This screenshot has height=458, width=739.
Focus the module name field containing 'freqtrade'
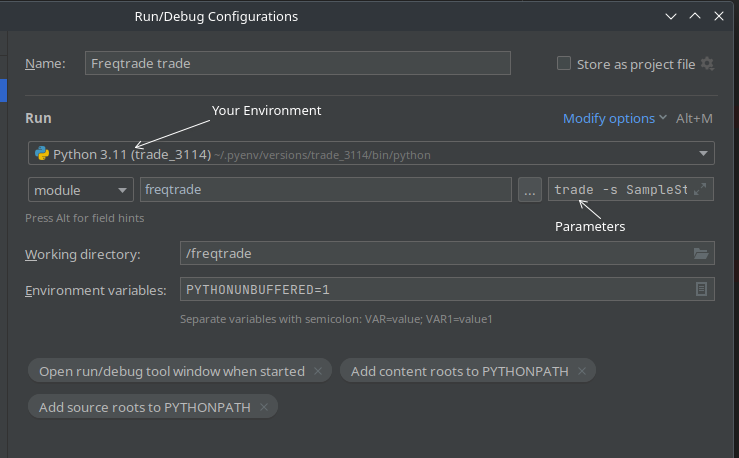(325, 190)
